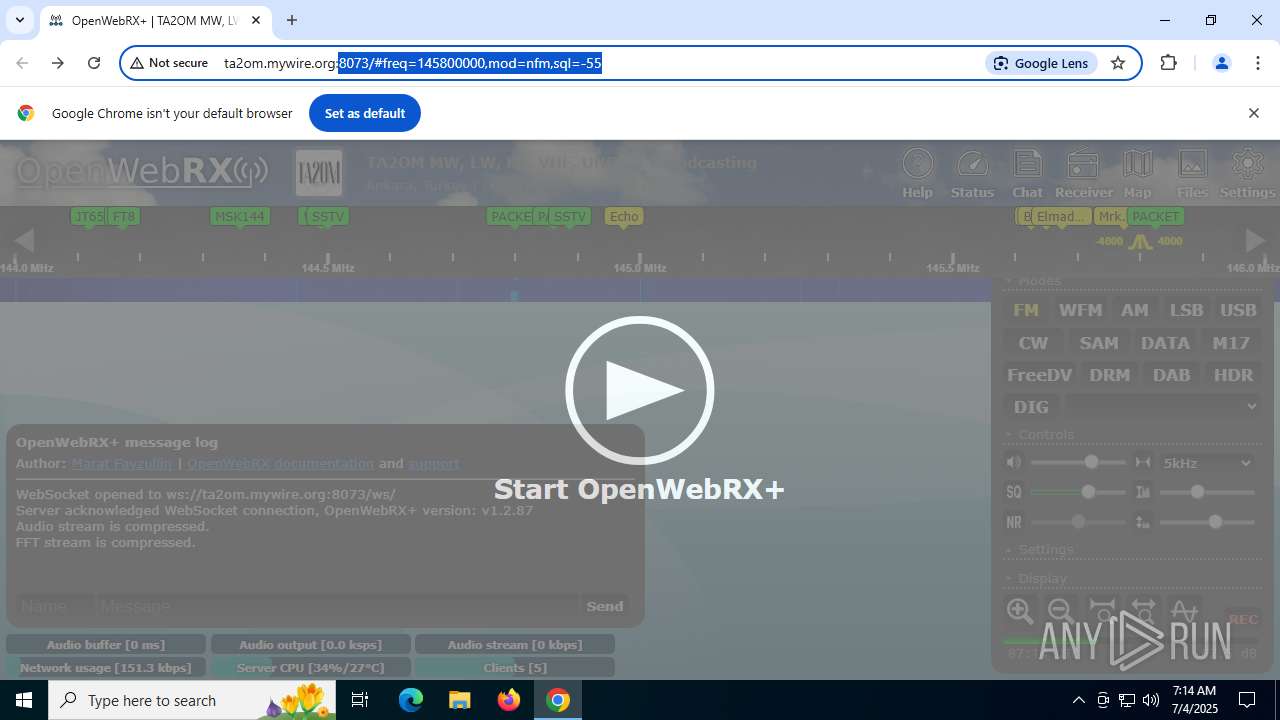
Task: Click the OpenWebRX logo
Action: click(141, 171)
